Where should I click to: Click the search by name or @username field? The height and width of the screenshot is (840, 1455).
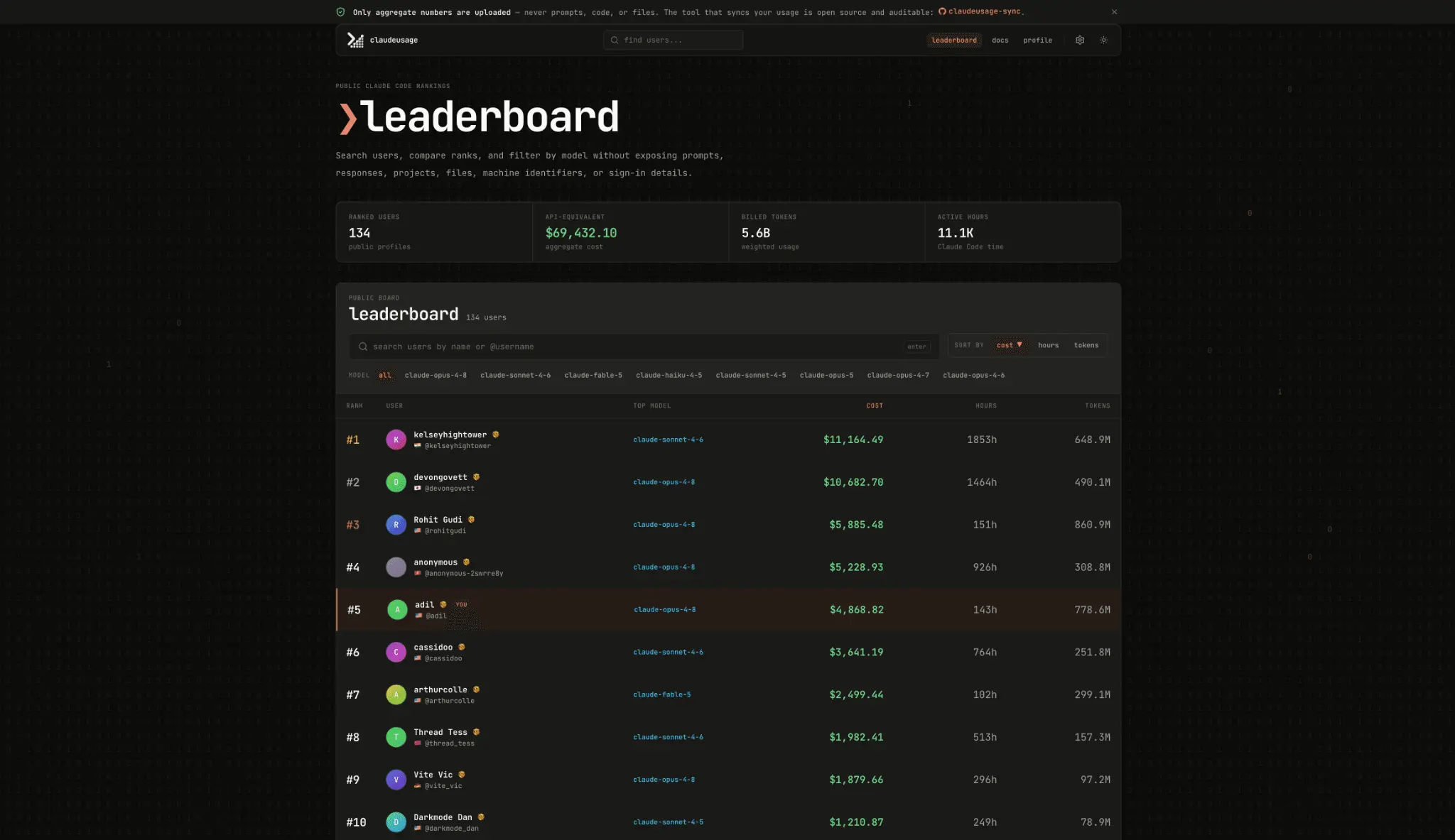(x=644, y=347)
